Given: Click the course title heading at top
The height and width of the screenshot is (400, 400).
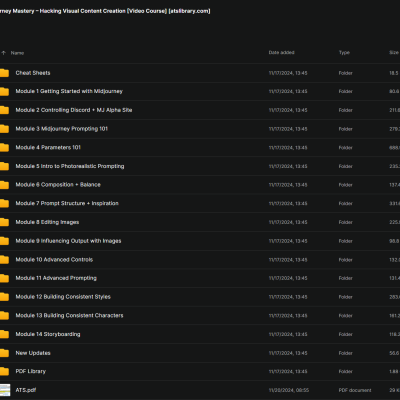Looking at the screenshot, I should 105,11.
